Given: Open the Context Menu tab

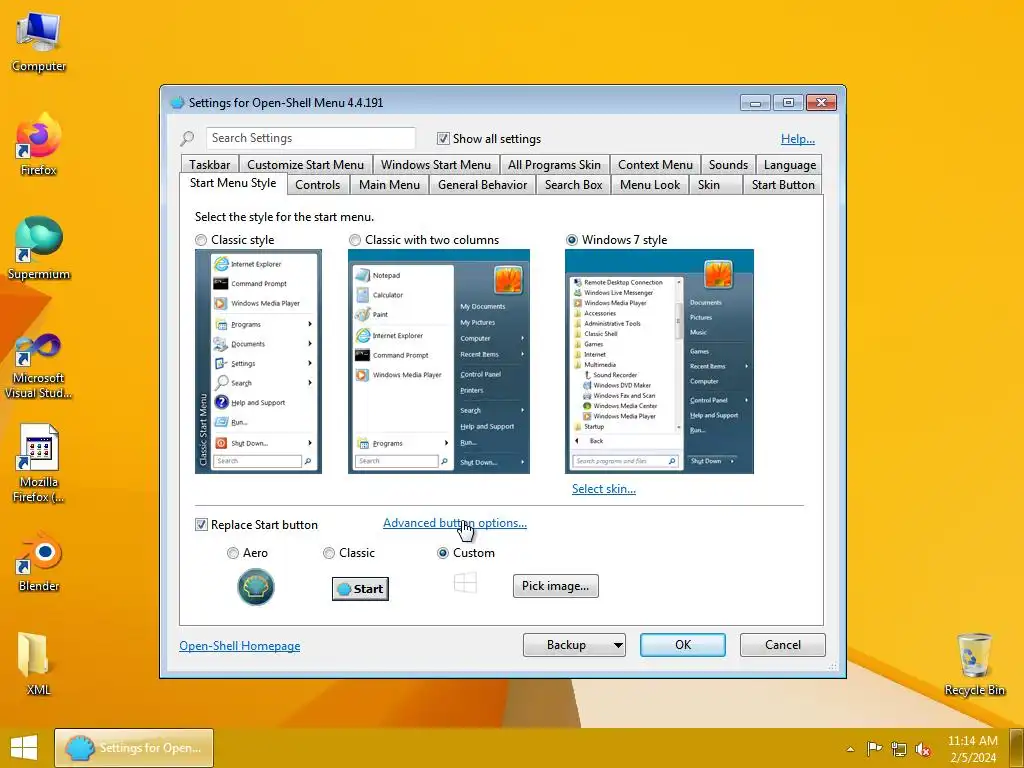Looking at the screenshot, I should [655, 165].
